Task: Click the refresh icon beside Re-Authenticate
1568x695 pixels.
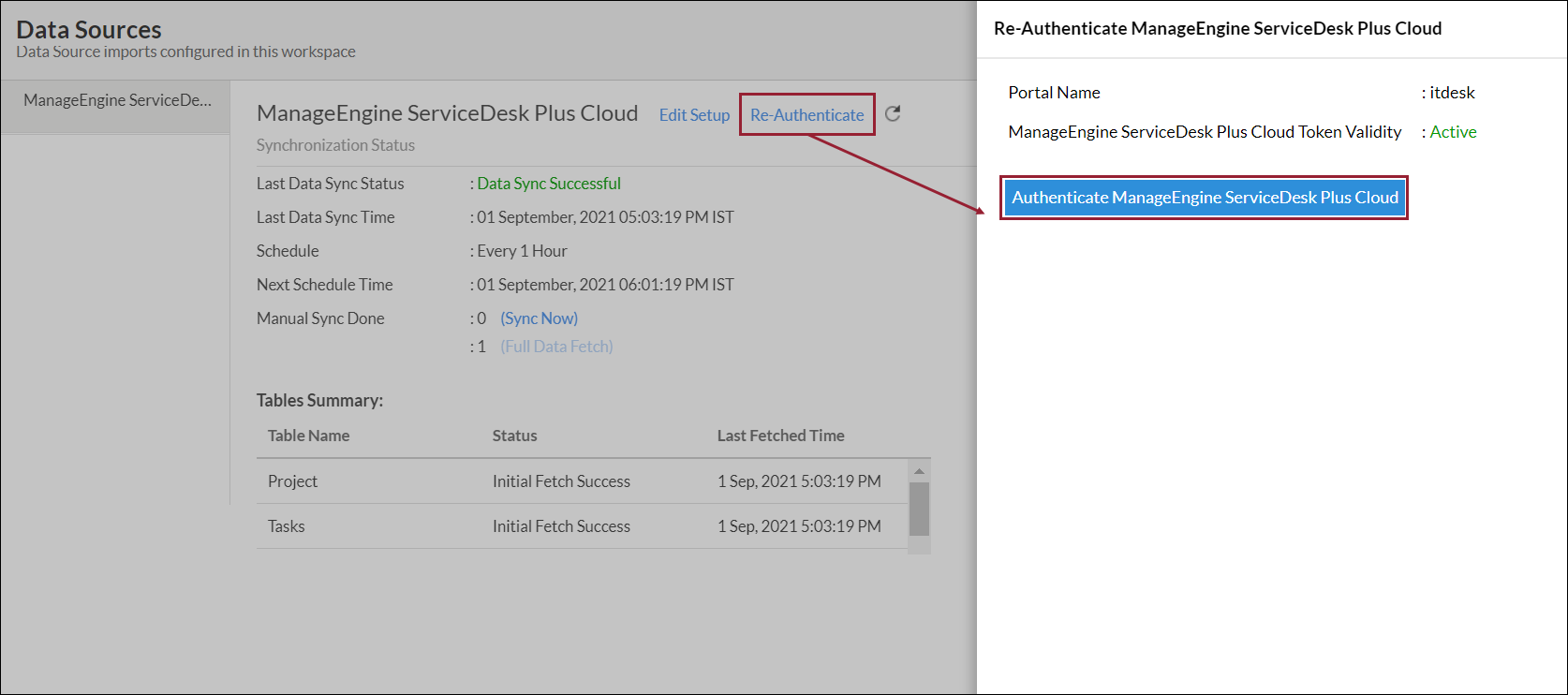Action: click(x=893, y=113)
